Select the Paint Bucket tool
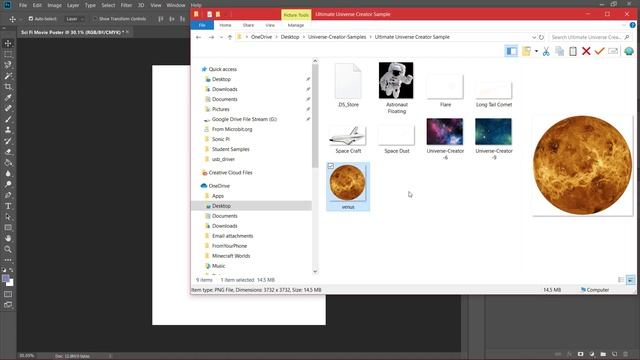 (8, 162)
